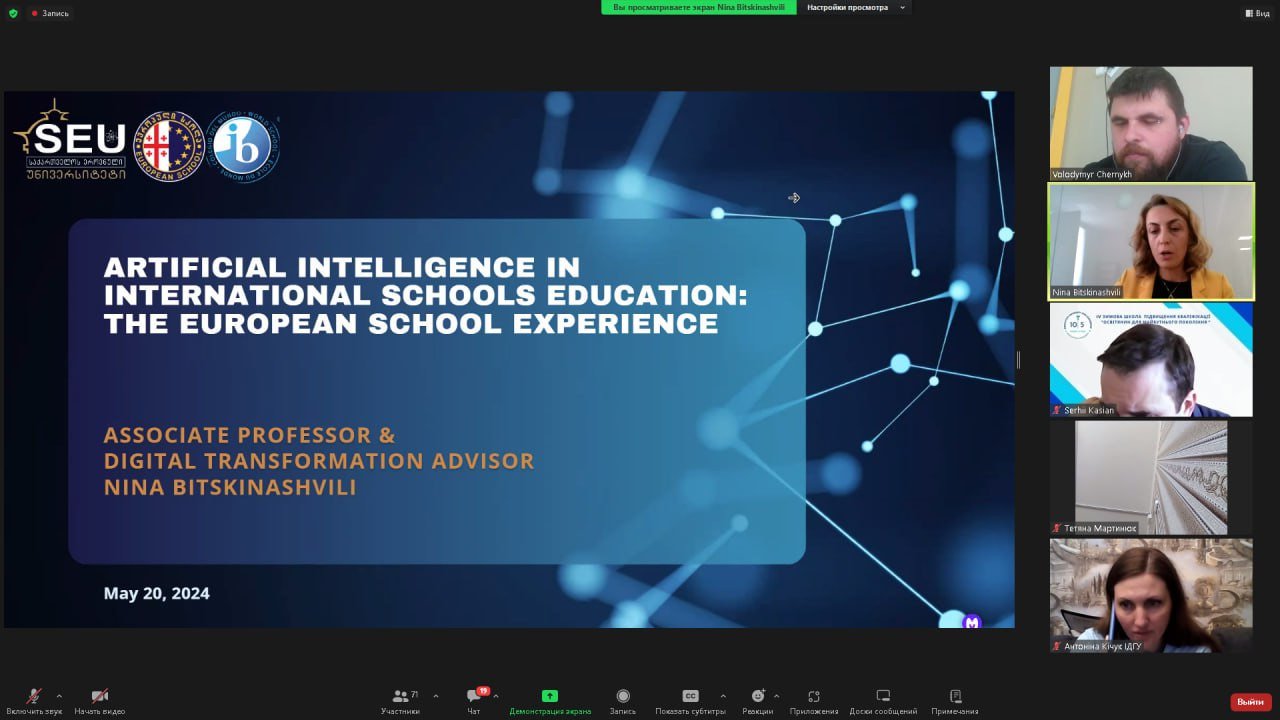The image size is (1280, 720).
Task: Expand options arrow next to Участники
Action: 436,696
